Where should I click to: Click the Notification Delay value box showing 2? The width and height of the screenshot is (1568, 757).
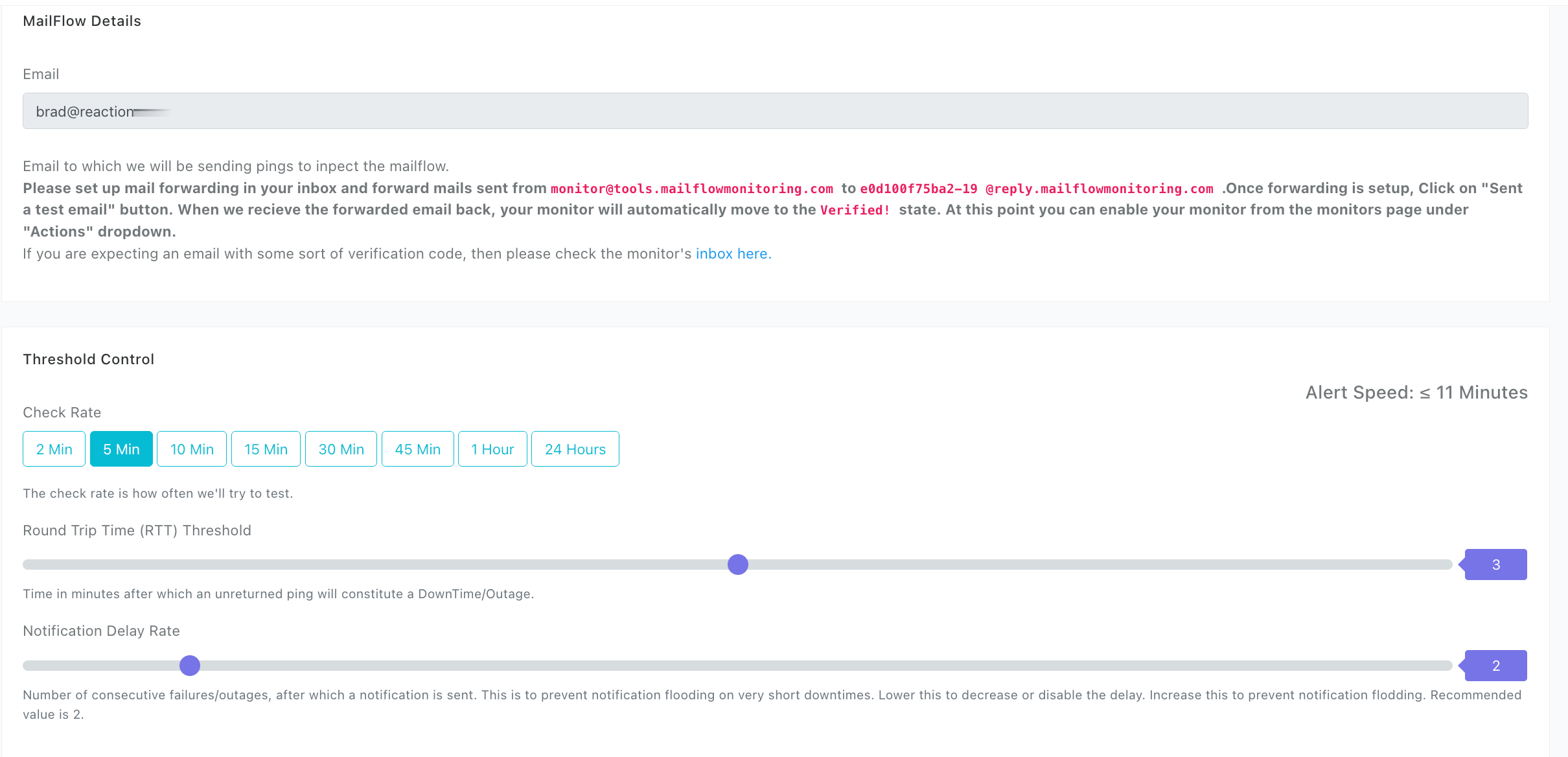pos(1495,666)
